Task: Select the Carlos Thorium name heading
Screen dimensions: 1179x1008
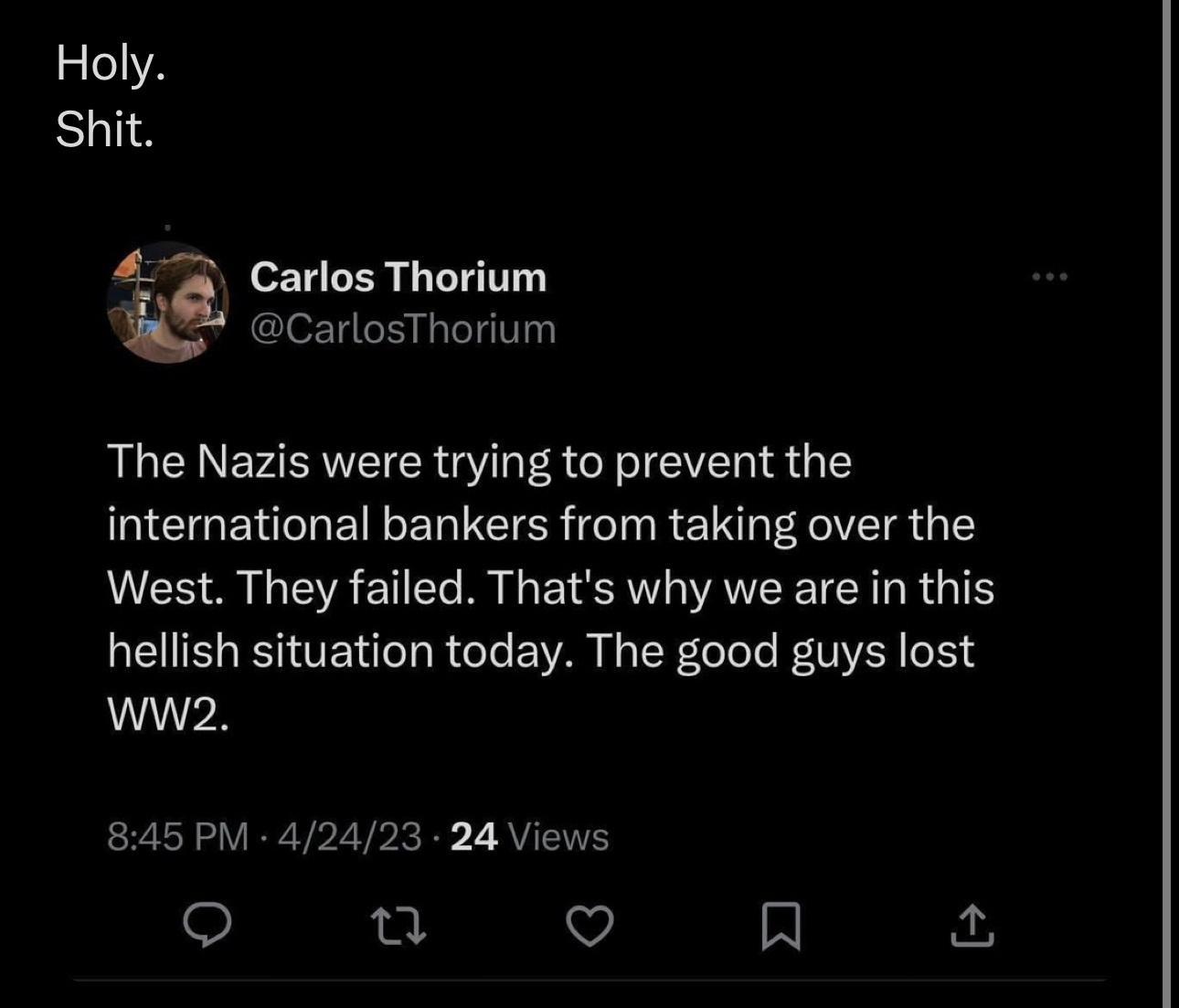Action: [x=398, y=278]
